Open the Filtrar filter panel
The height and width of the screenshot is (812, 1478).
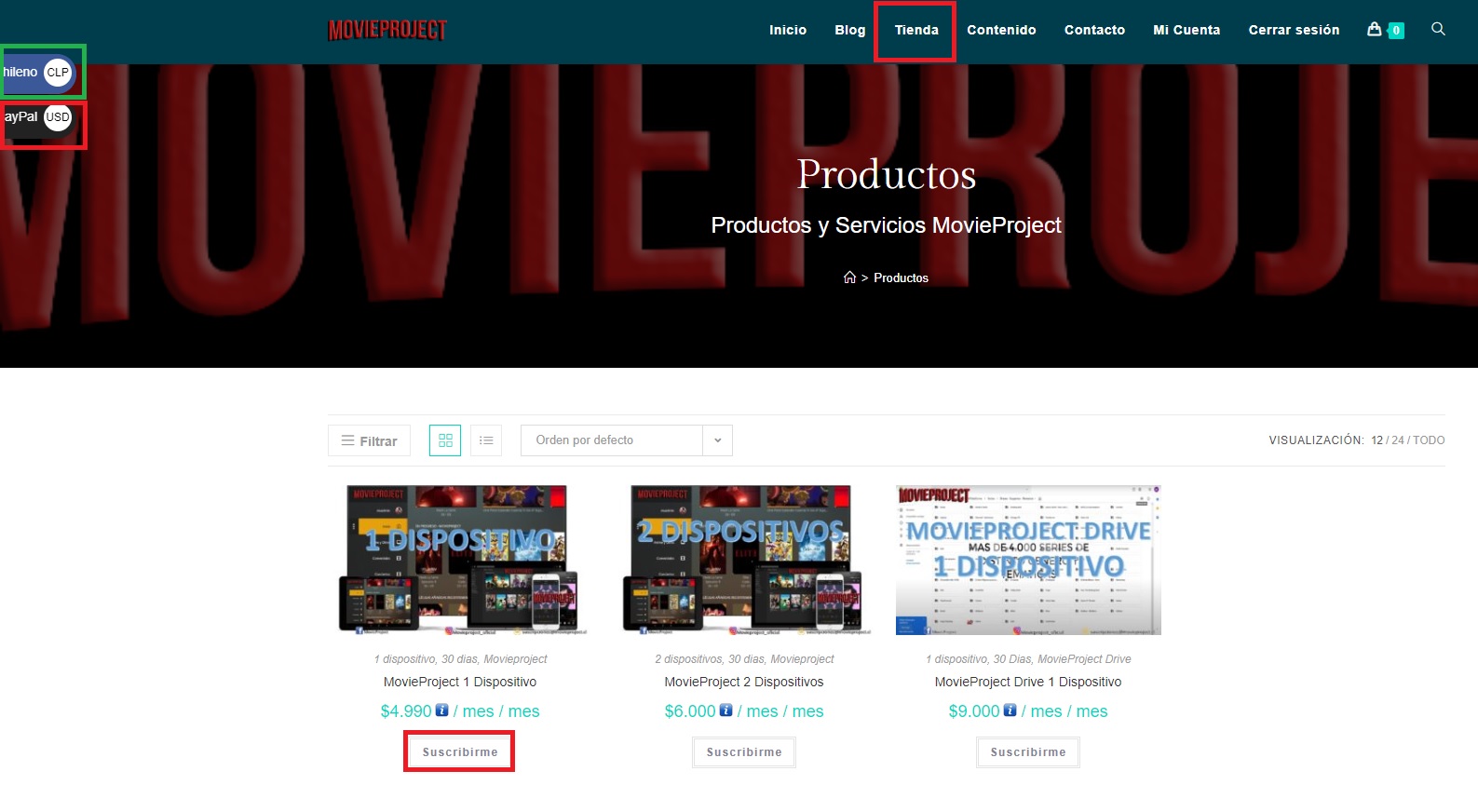[370, 440]
